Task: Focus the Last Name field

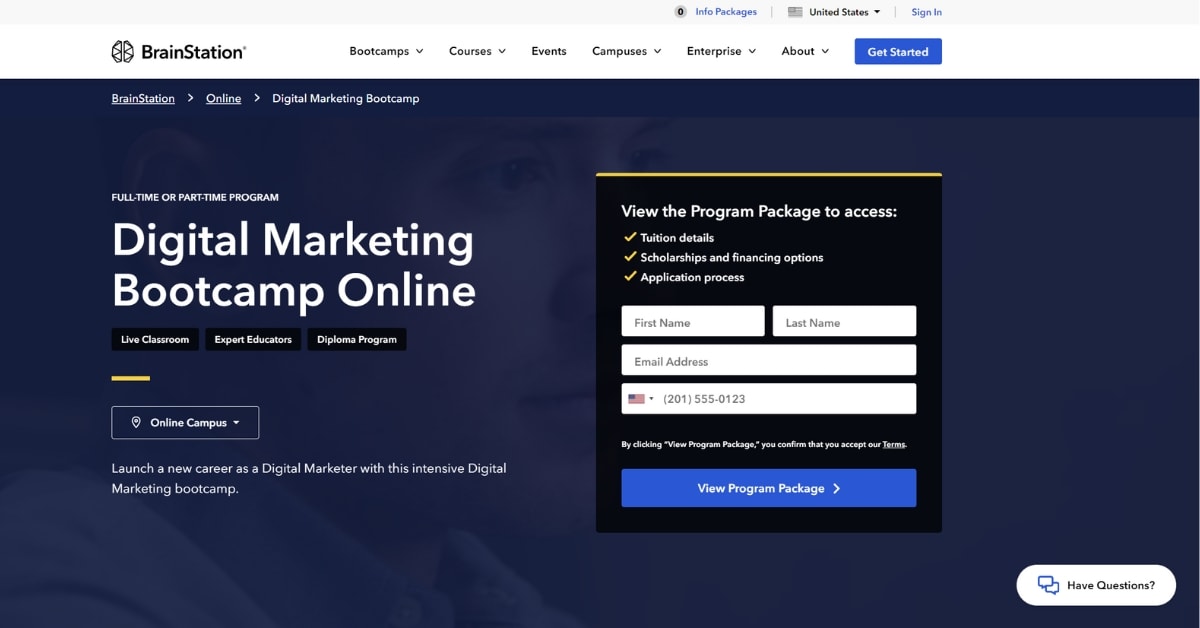Action: [845, 322]
